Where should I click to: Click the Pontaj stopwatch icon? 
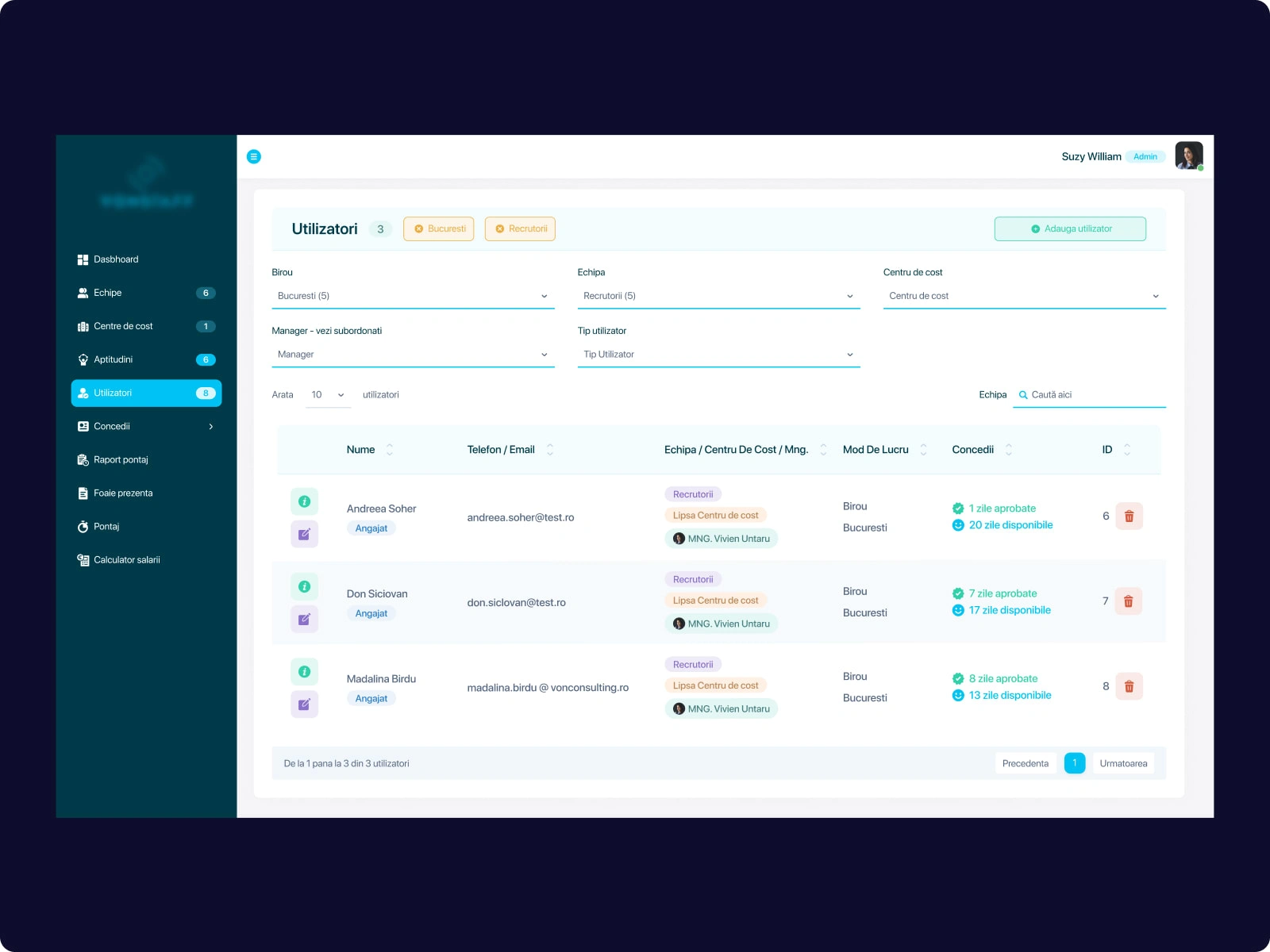click(x=83, y=526)
